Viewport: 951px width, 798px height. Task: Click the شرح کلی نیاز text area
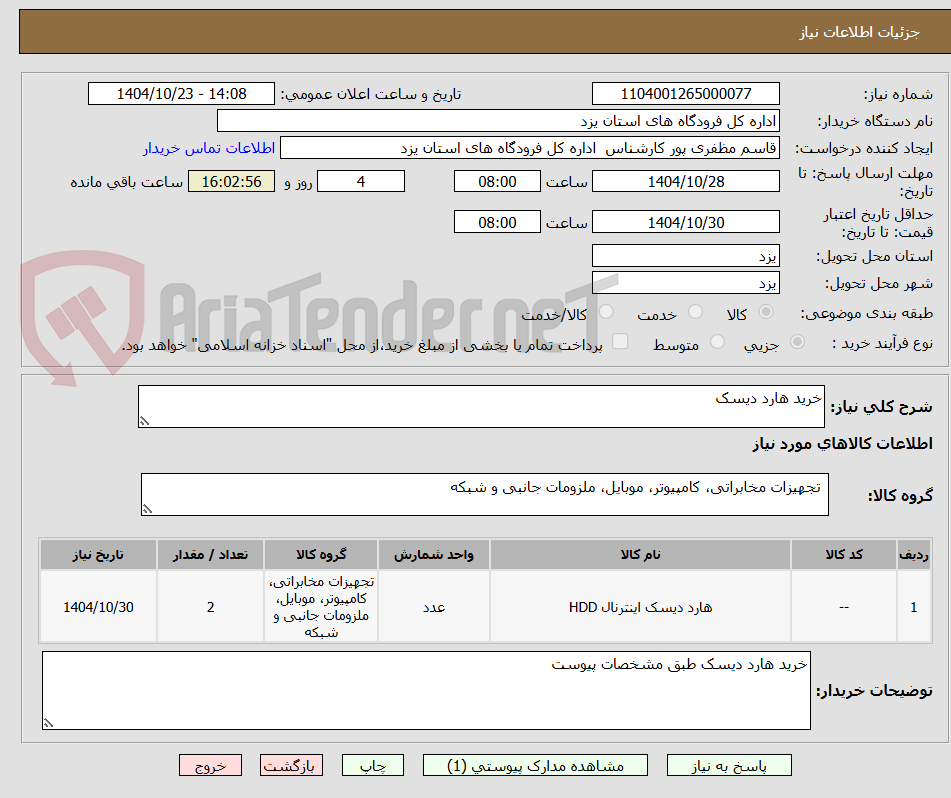click(x=481, y=406)
